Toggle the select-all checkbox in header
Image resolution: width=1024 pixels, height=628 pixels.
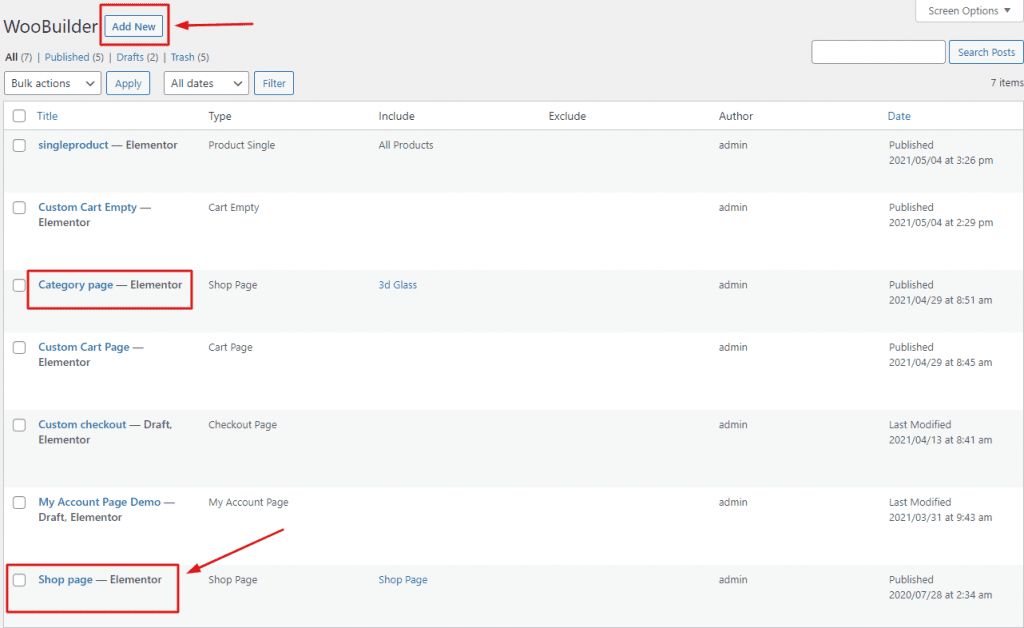point(18,115)
